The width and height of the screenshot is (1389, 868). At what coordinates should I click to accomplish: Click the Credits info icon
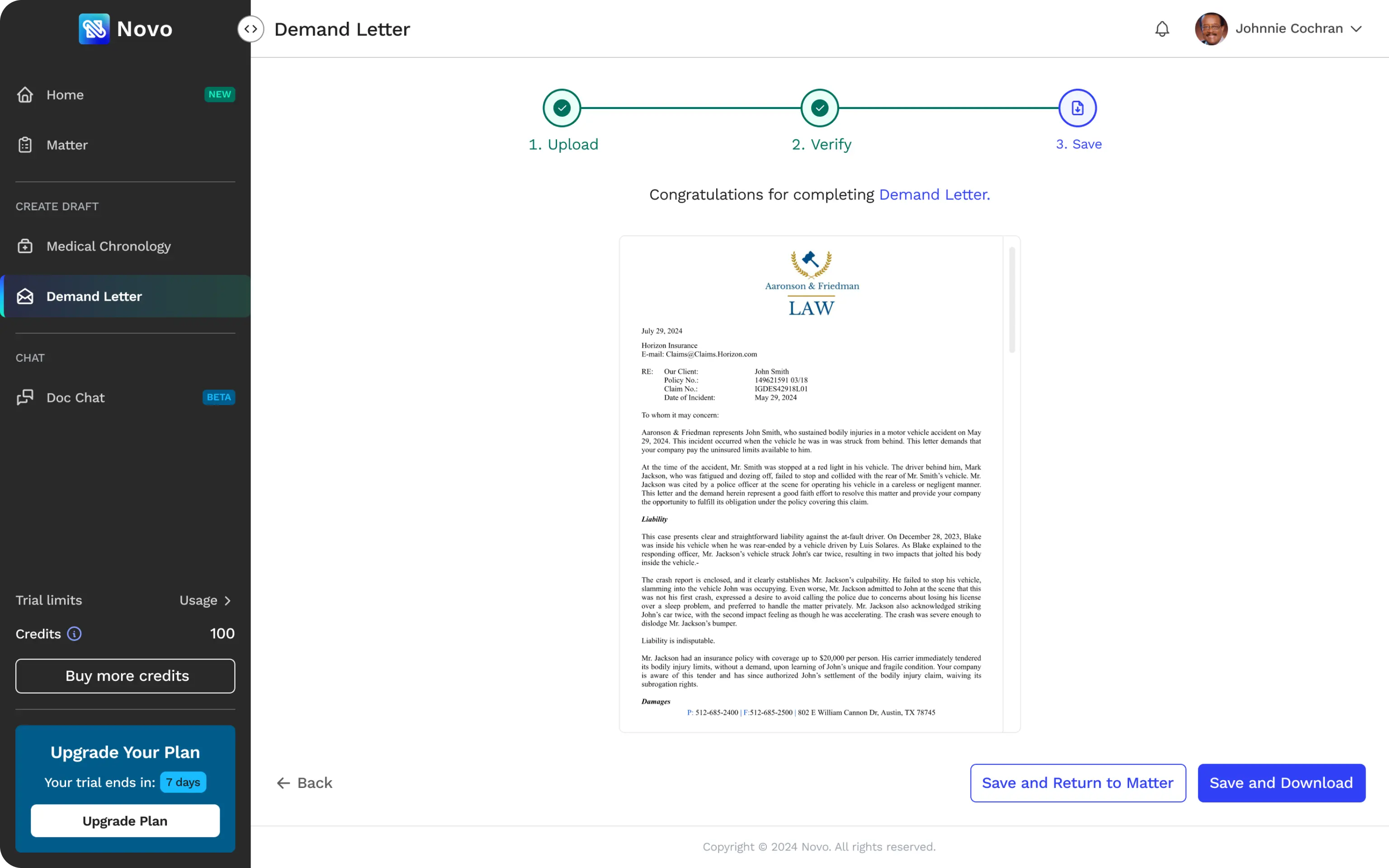click(x=74, y=633)
